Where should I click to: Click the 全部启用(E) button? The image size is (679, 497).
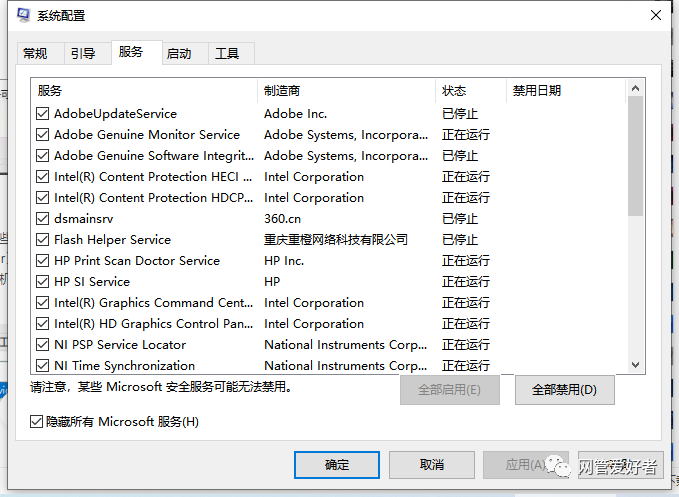449,390
